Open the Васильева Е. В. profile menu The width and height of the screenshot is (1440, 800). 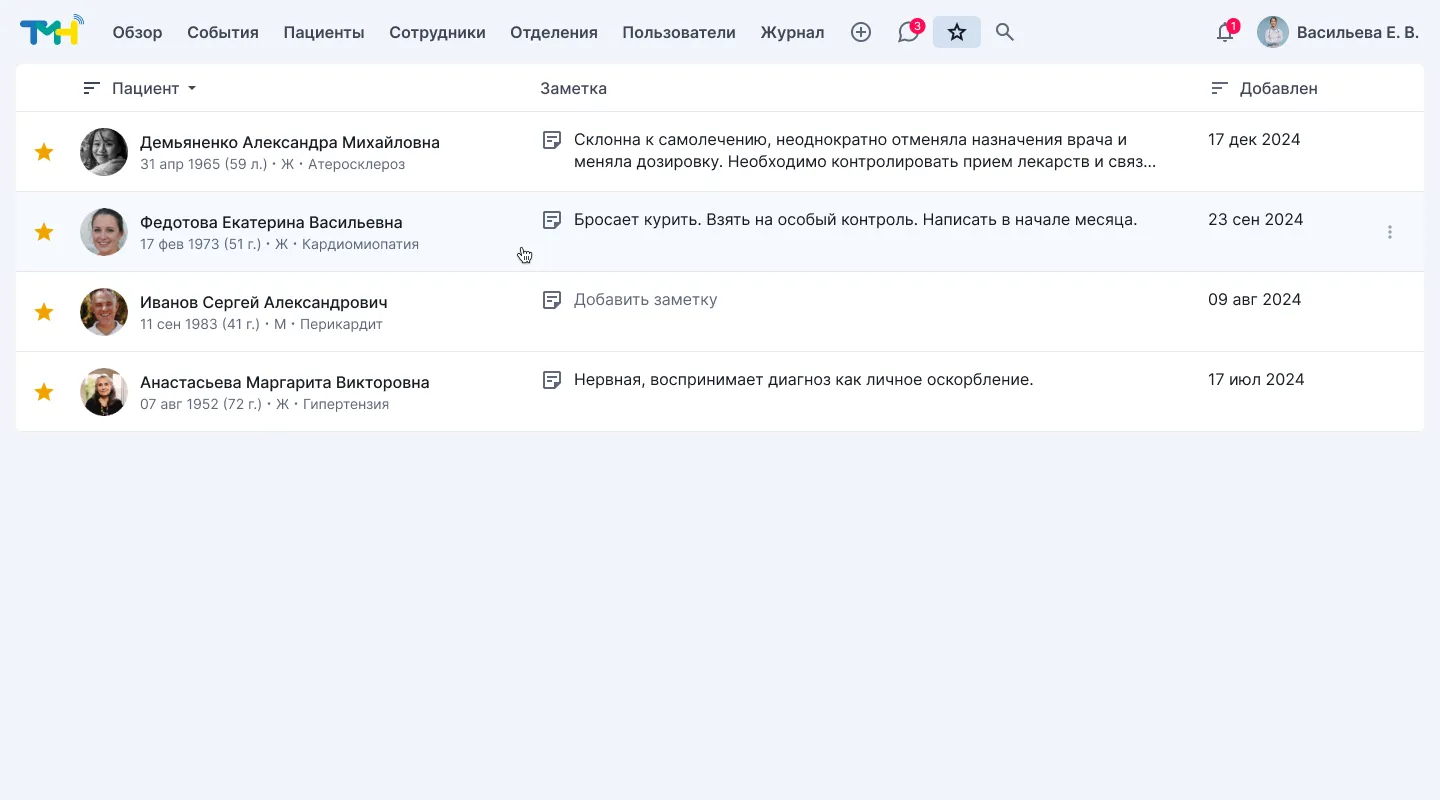(x=1338, y=32)
